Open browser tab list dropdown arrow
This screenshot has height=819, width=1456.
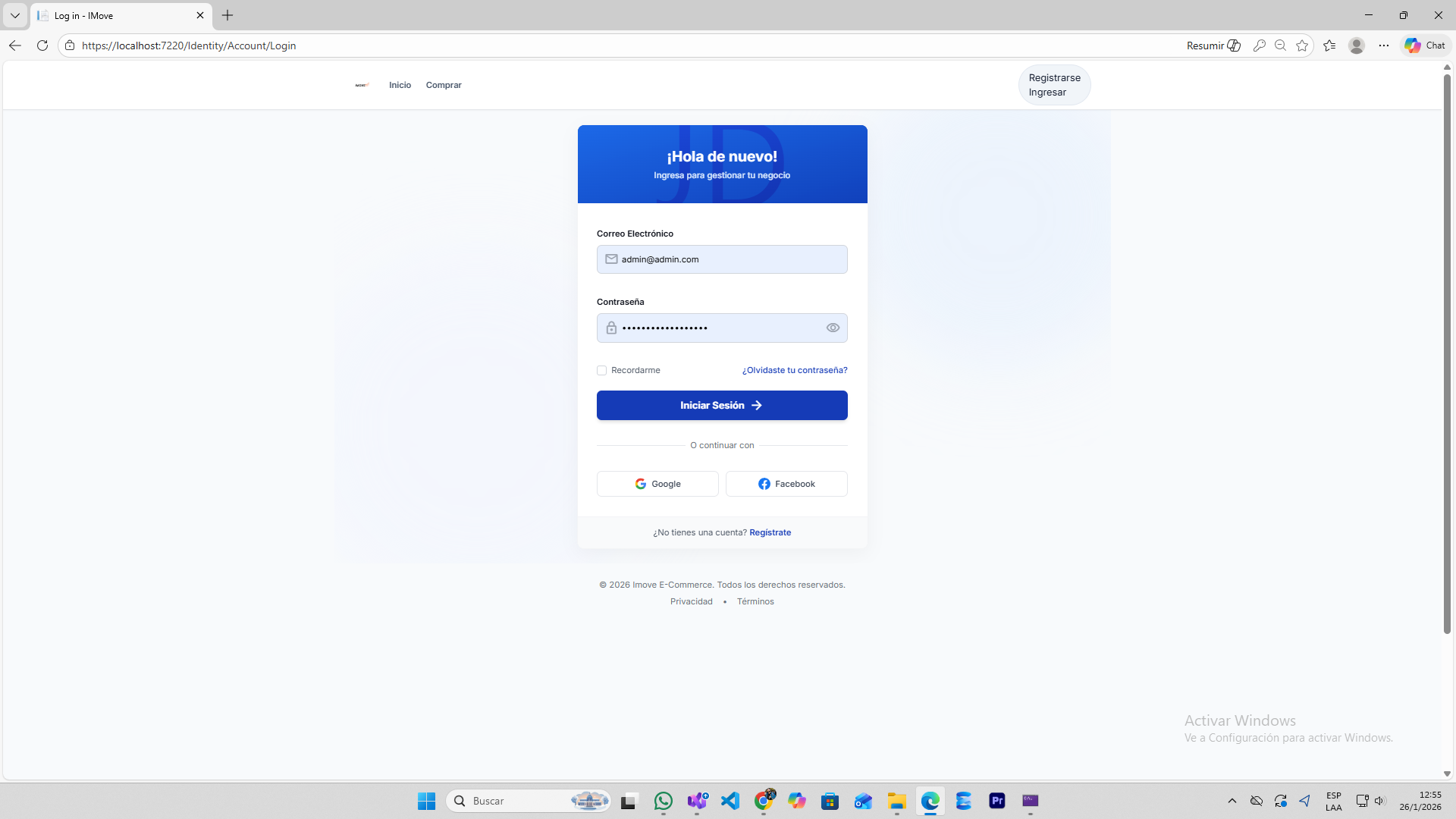coord(14,15)
